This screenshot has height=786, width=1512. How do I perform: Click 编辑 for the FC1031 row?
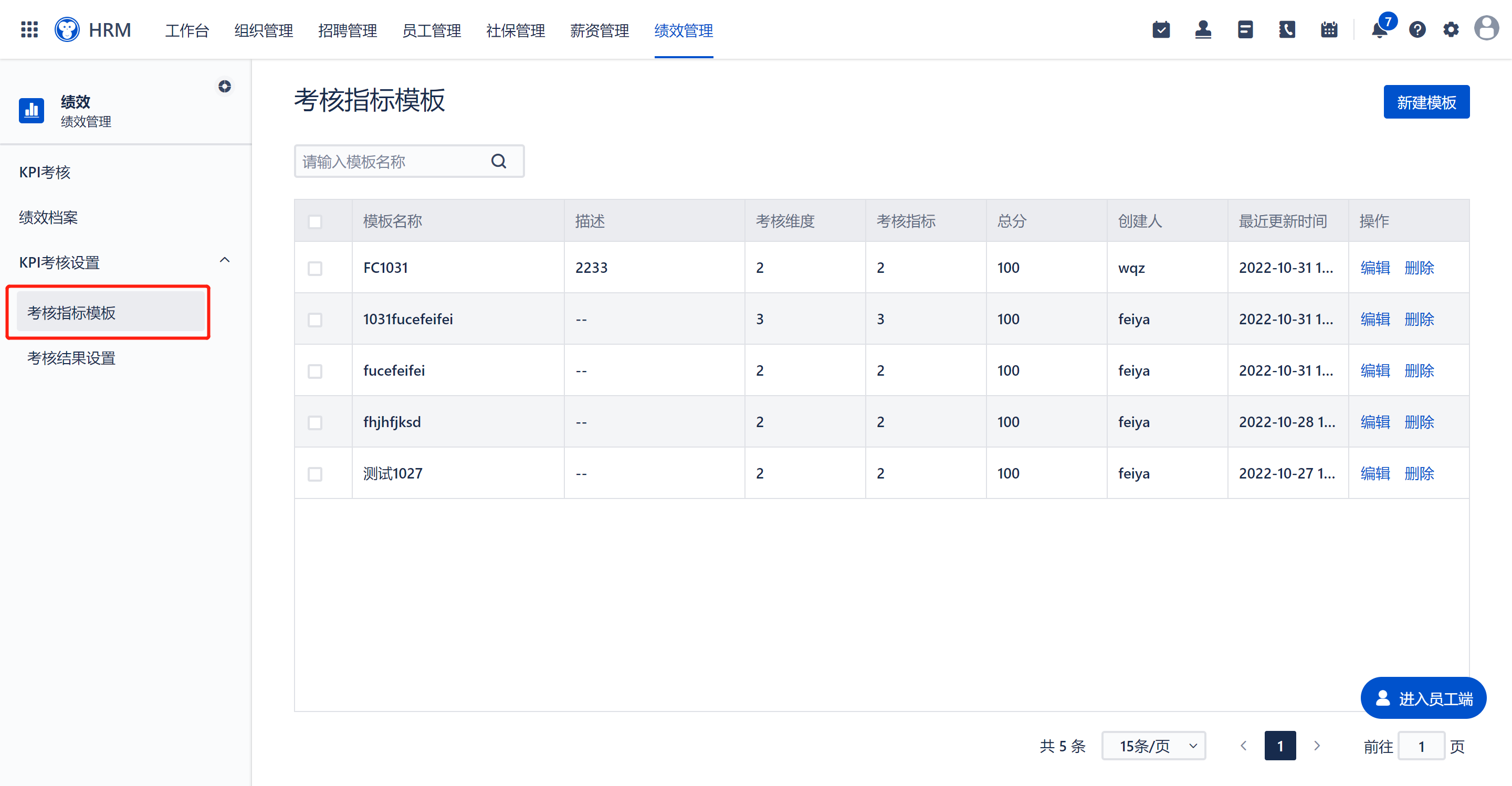click(1374, 268)
